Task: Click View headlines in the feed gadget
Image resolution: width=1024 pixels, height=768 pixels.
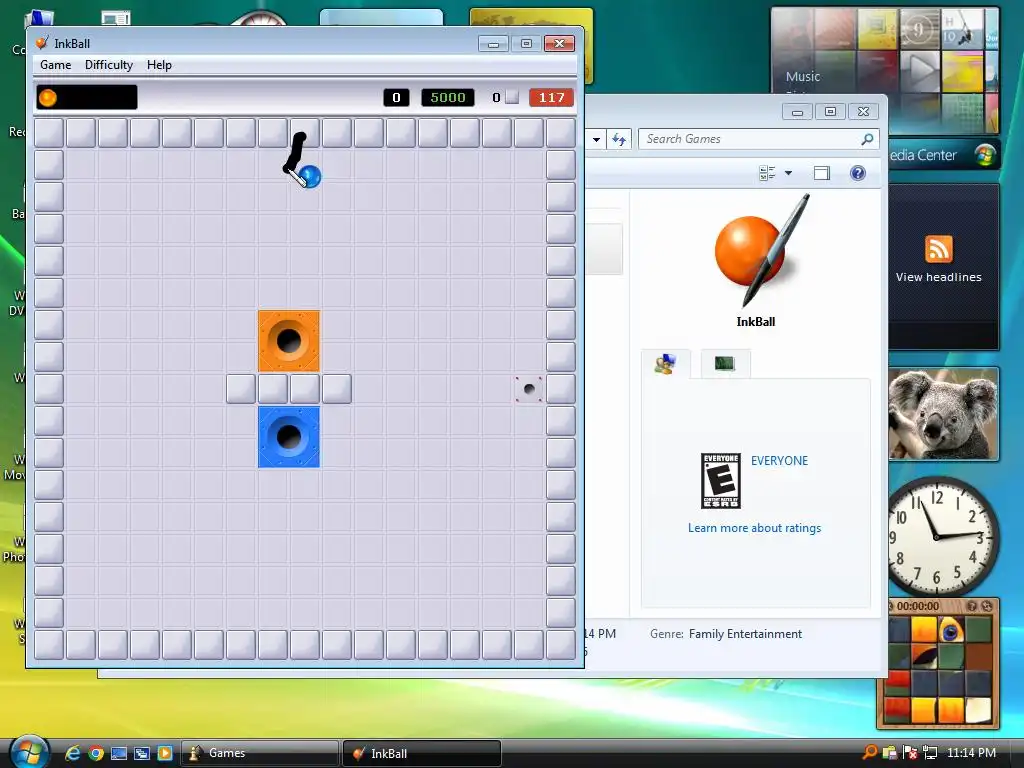Action: 938,277
